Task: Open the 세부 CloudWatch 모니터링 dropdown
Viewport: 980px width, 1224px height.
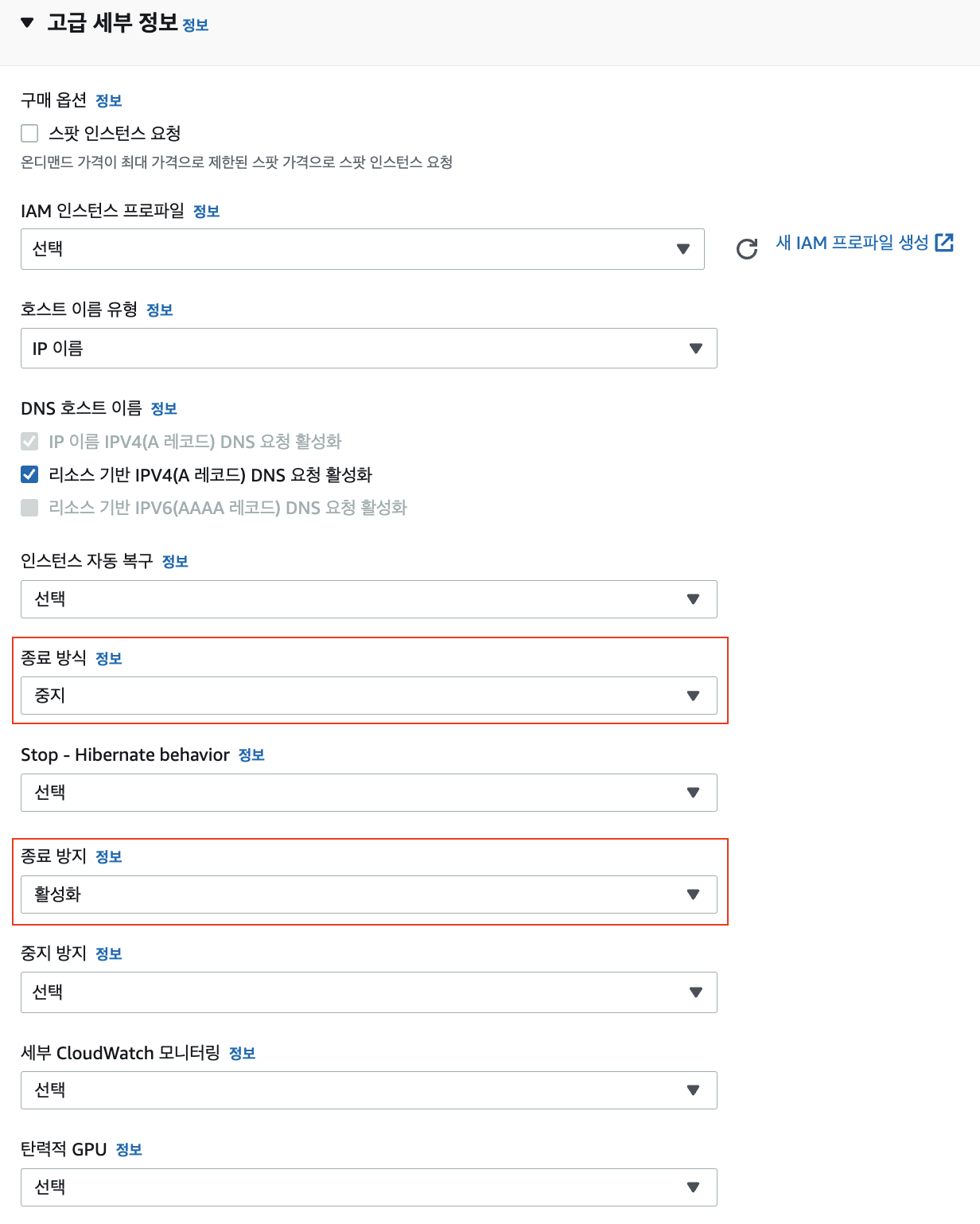Action: (x=368, y=1090)
